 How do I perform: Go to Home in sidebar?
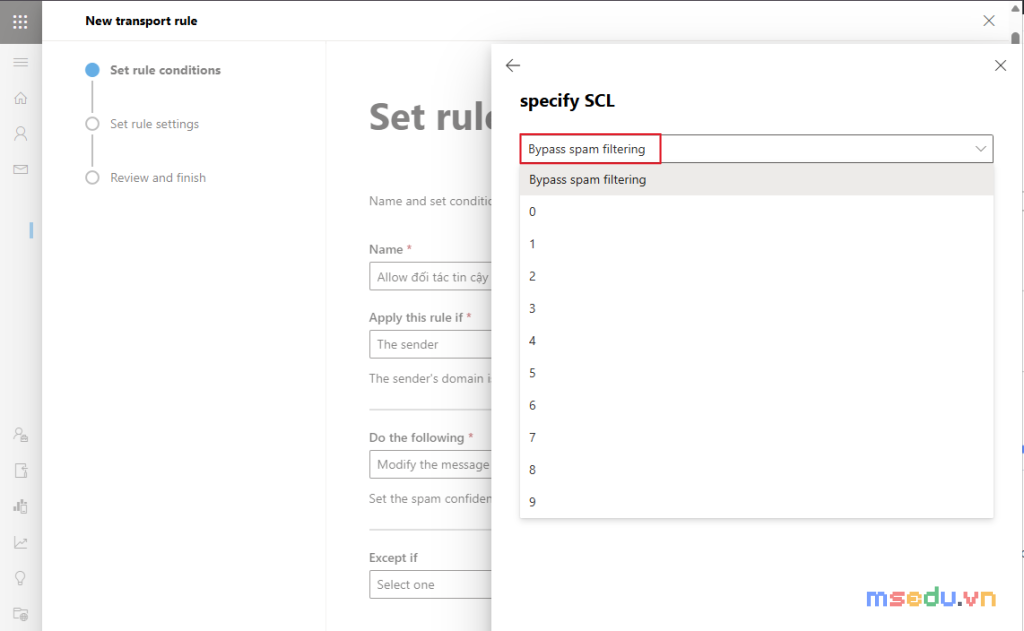(20, 98)
